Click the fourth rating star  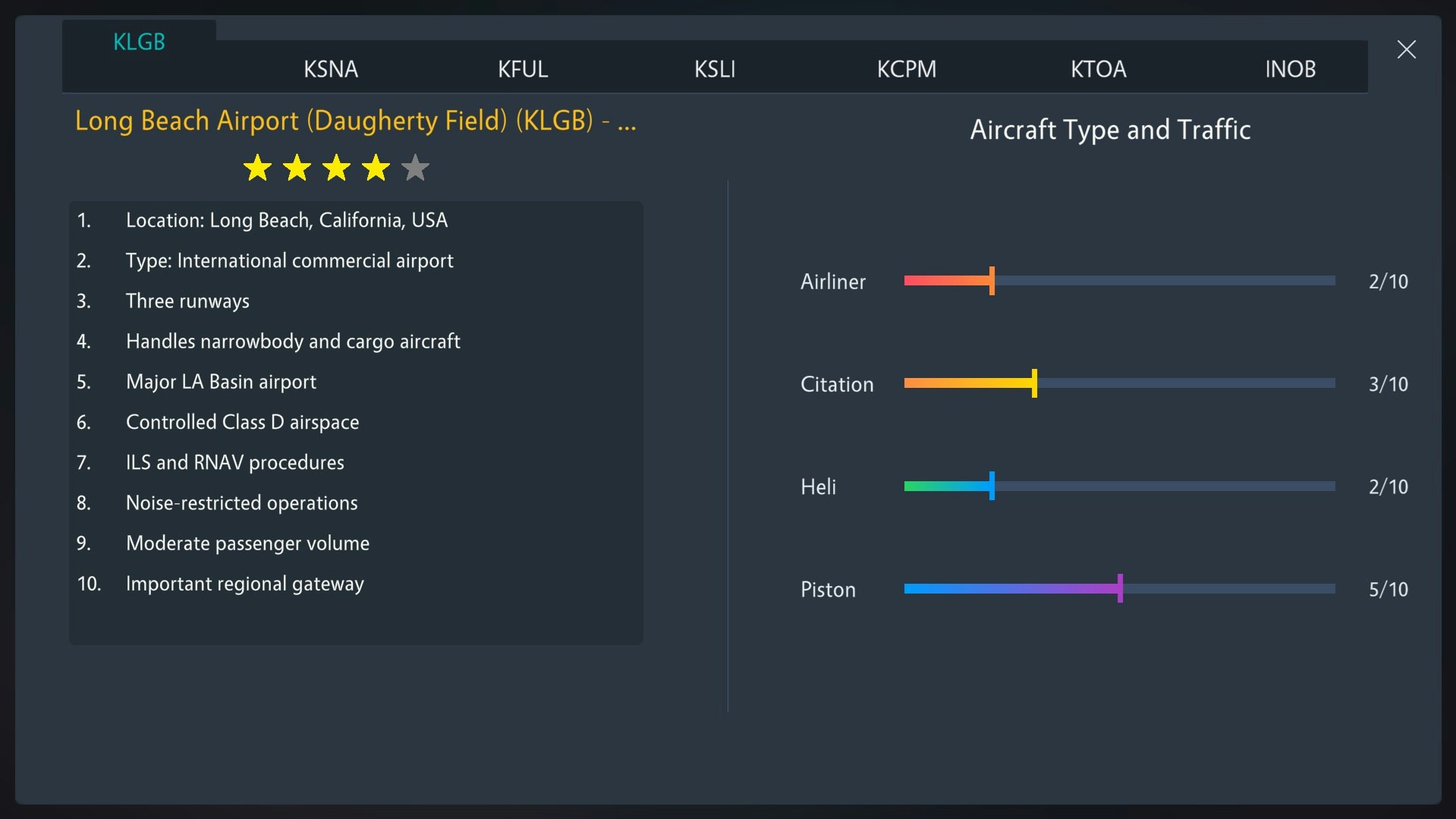coord(375,168)
